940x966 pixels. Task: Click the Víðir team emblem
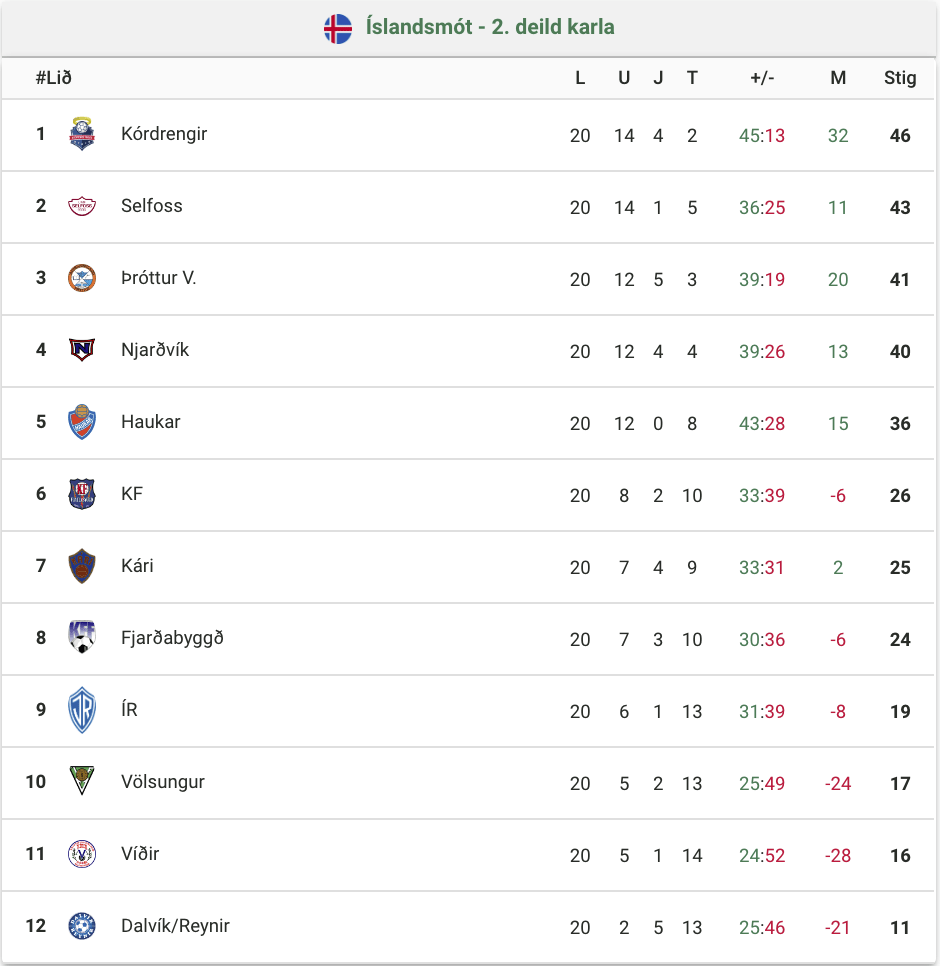[x=82, y=854]
